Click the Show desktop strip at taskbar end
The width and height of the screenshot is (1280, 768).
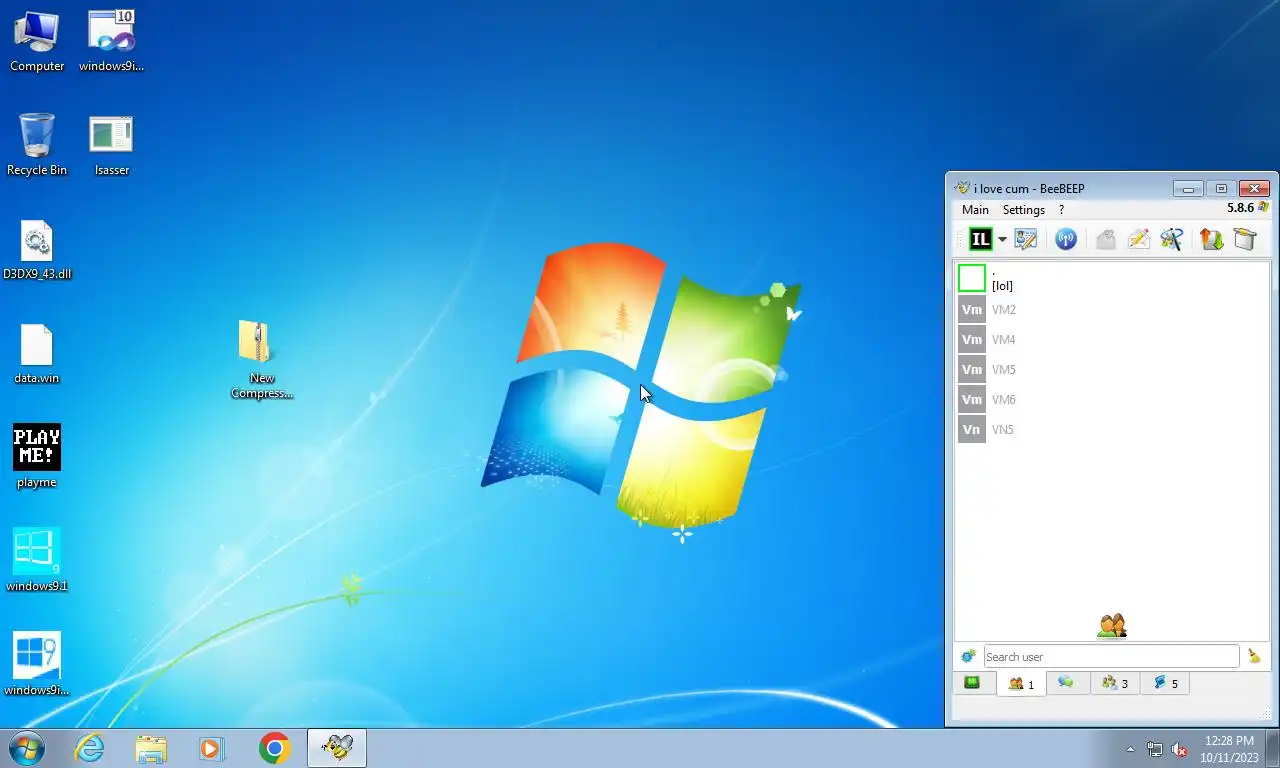coord(1272,749)
